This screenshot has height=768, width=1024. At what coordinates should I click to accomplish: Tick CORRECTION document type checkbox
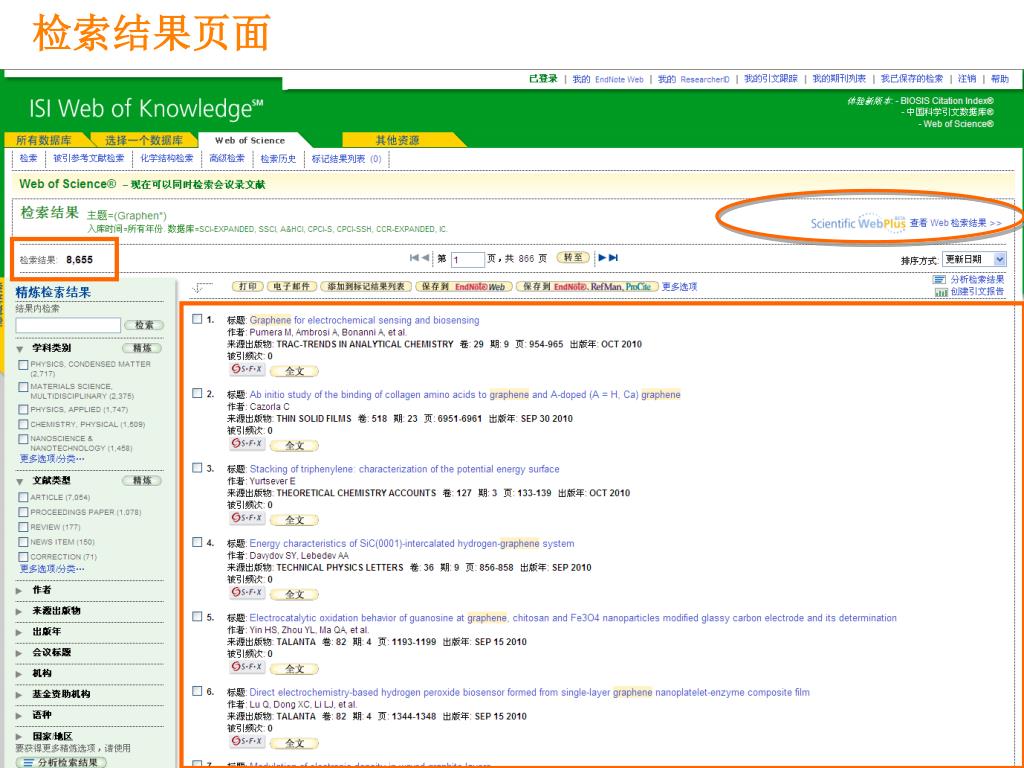[x=24, y=557]
